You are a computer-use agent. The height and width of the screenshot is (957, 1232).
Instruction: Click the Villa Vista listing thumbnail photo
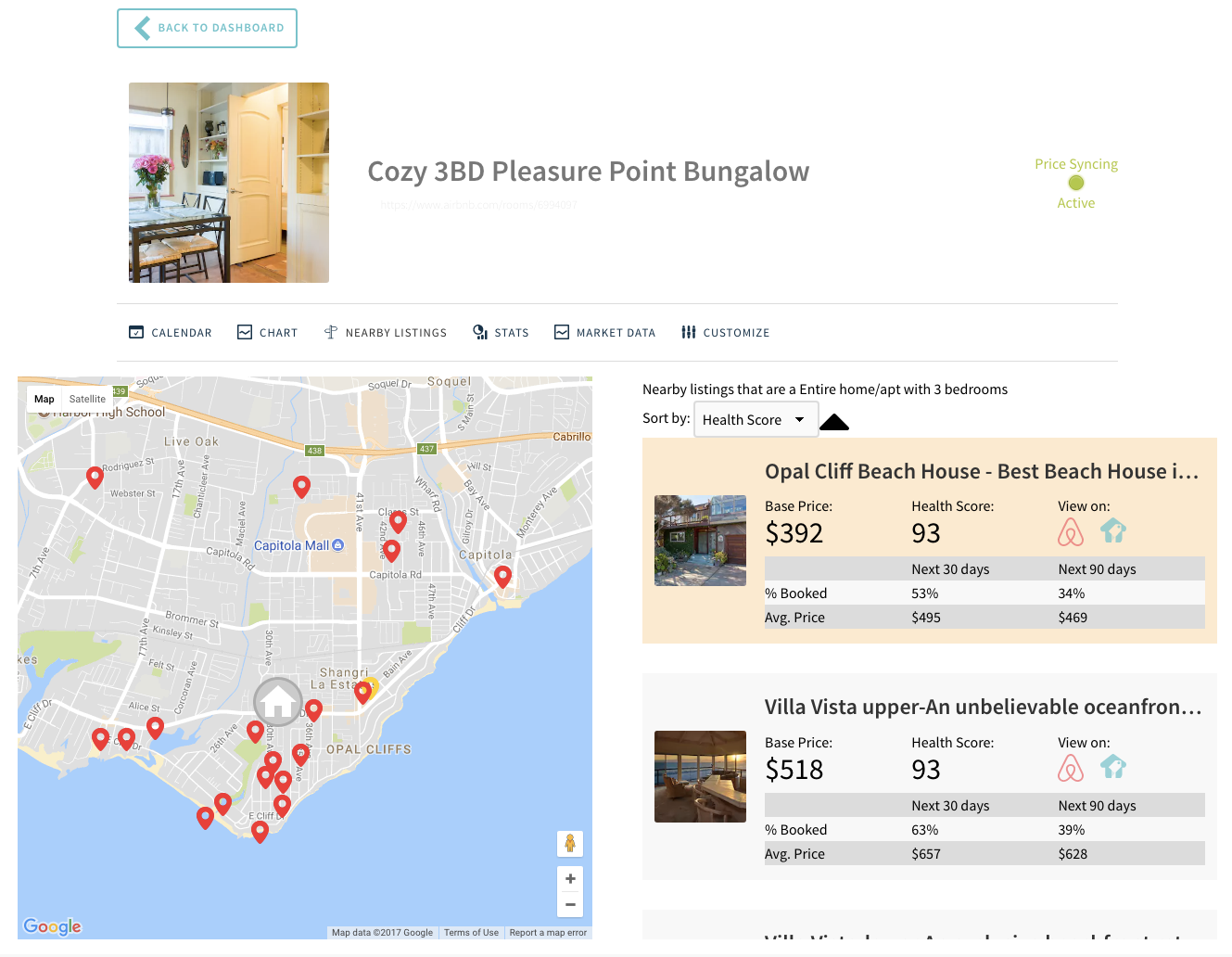click(x=700, y=776)
